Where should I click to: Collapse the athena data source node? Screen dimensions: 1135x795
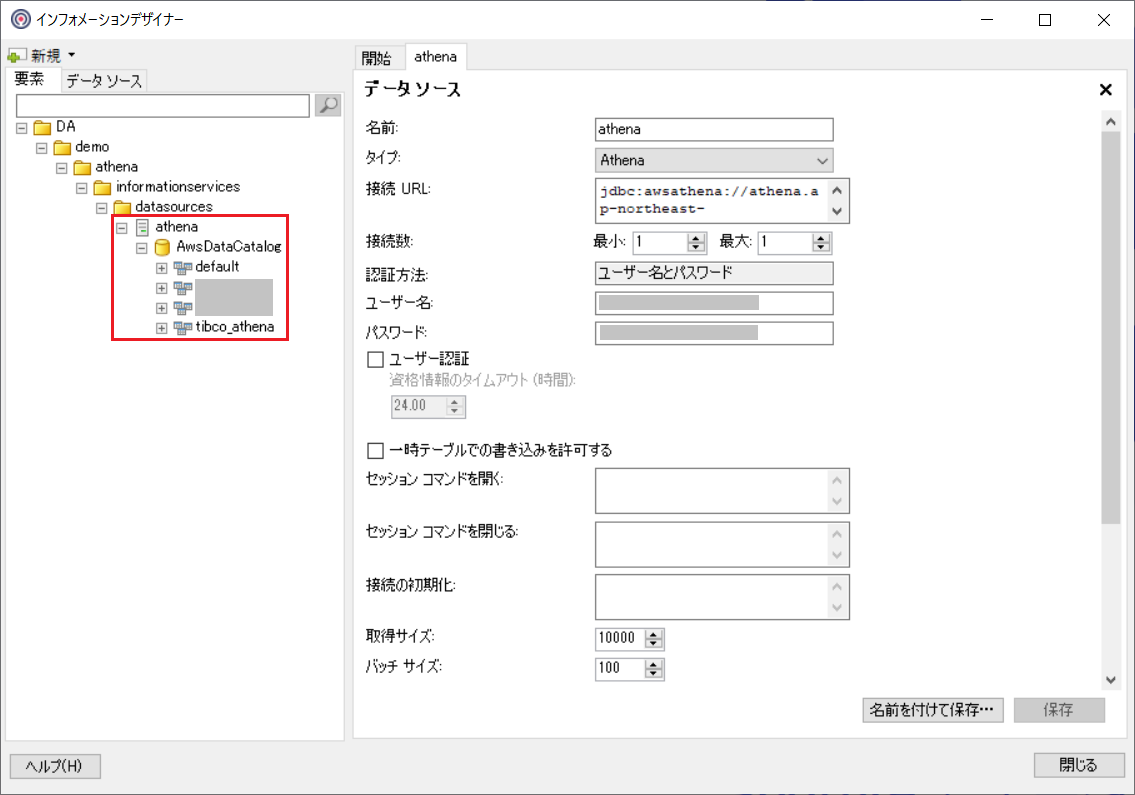coord(122,228)
